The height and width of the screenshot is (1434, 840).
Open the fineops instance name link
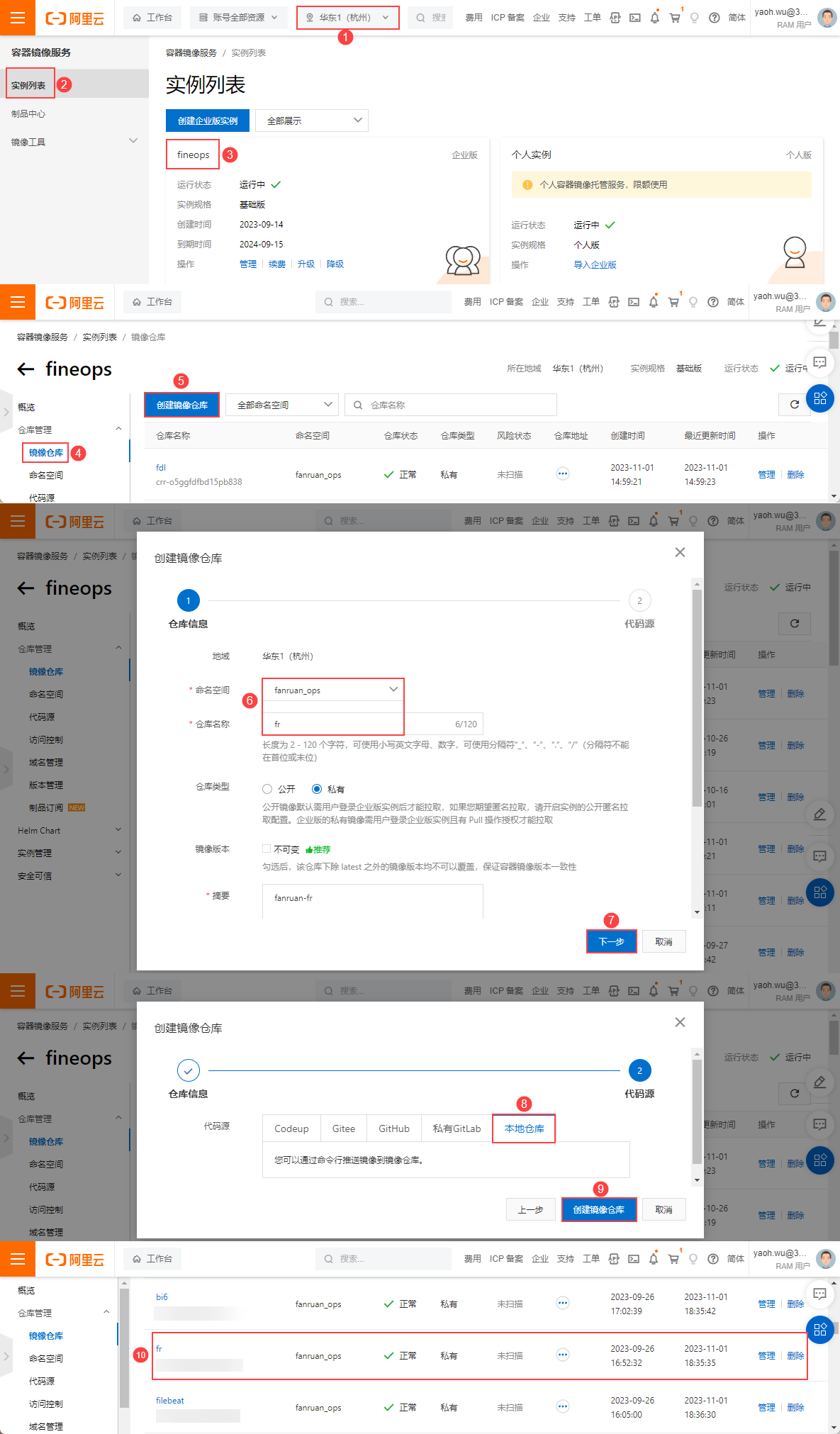pyautogui.click(x=193, y=155)
